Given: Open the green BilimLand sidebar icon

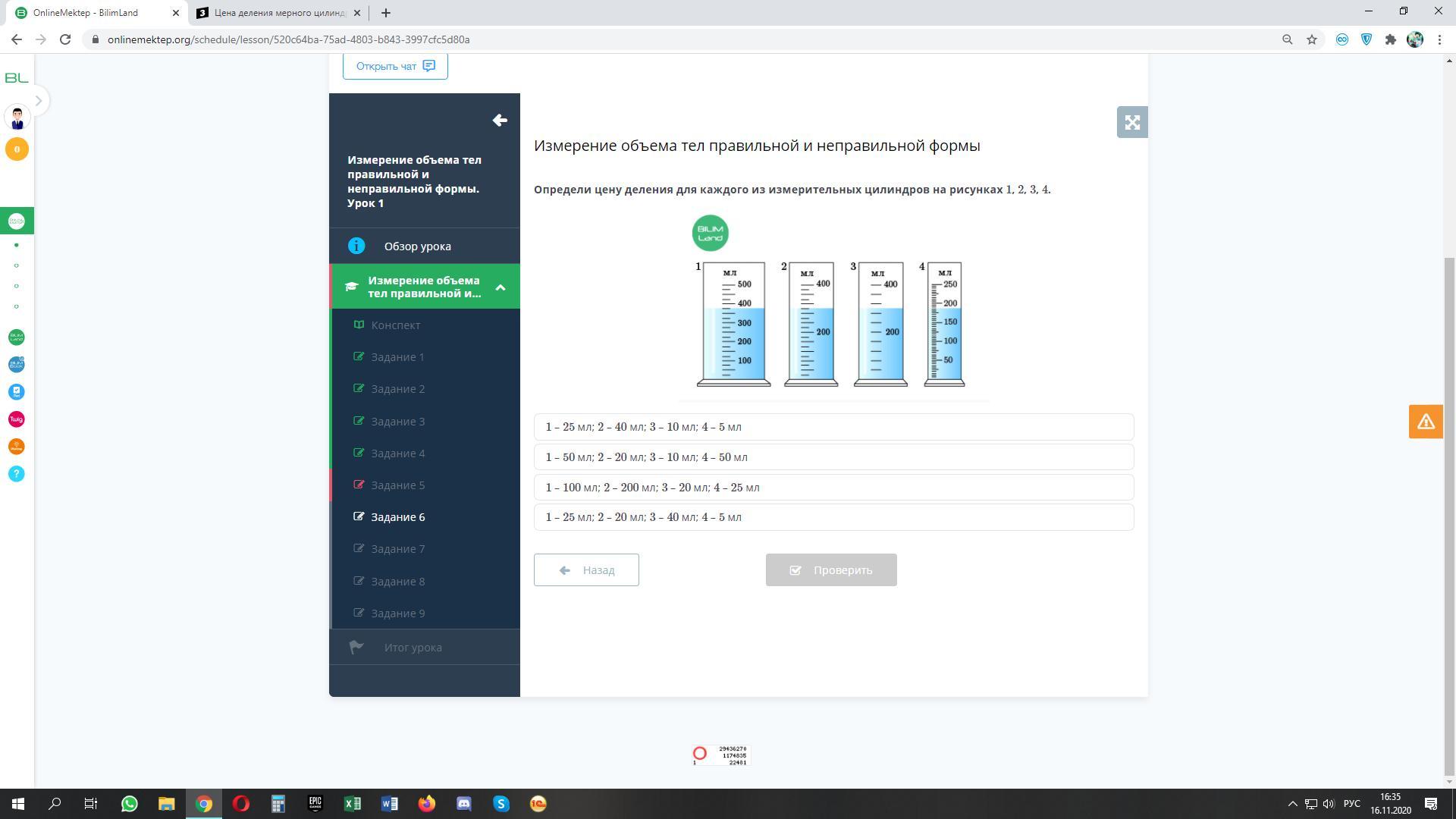Looking at the screenshot, I should point(16,337).
